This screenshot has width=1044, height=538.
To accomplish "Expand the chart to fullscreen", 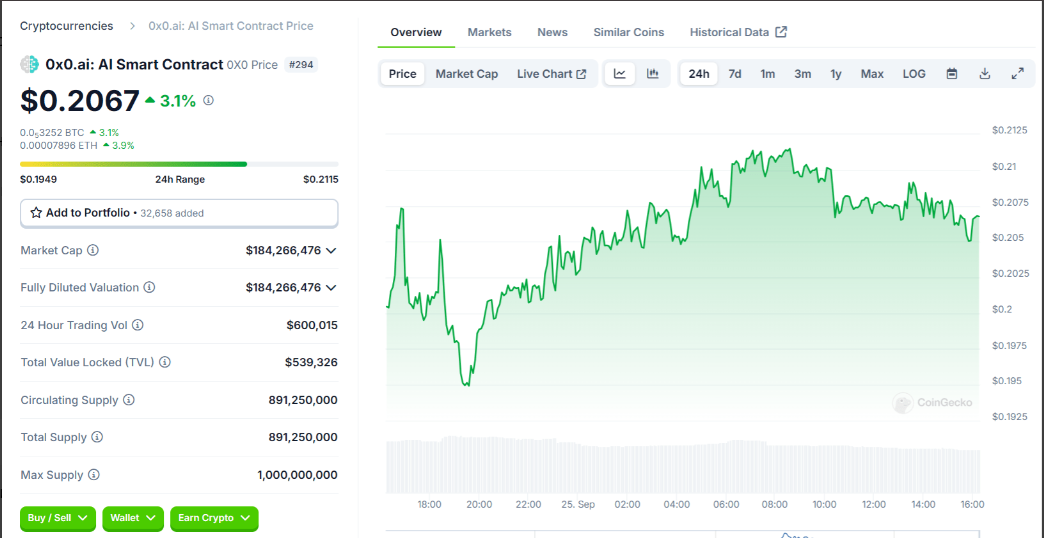I will [x=1017, y=74].
